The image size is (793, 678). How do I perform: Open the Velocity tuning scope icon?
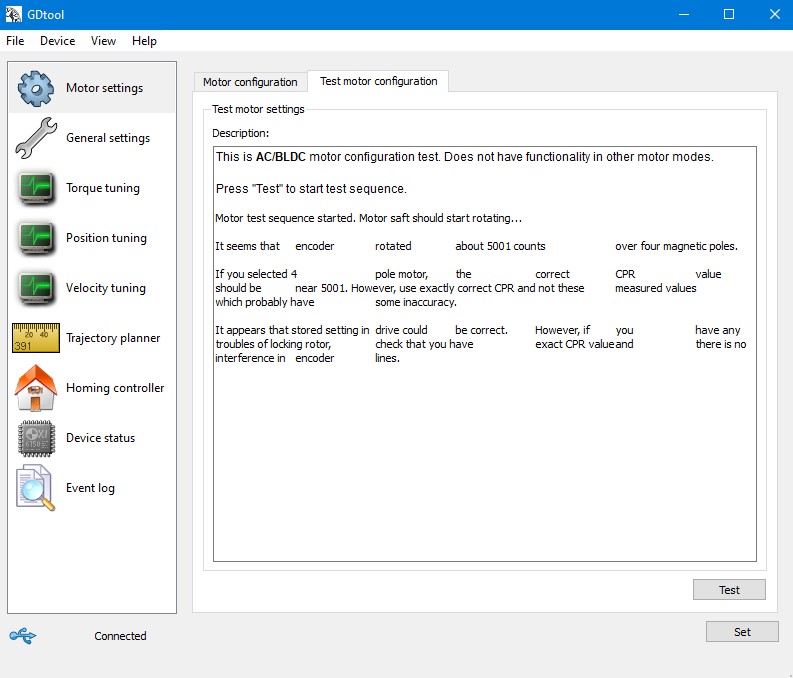point(35,288)
